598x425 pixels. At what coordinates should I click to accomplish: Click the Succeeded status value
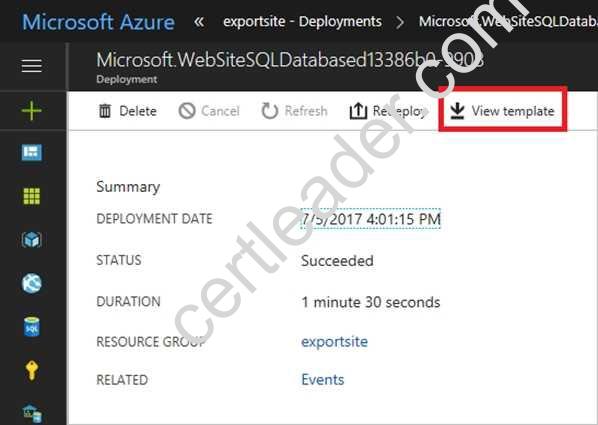(x=337, y=261)
